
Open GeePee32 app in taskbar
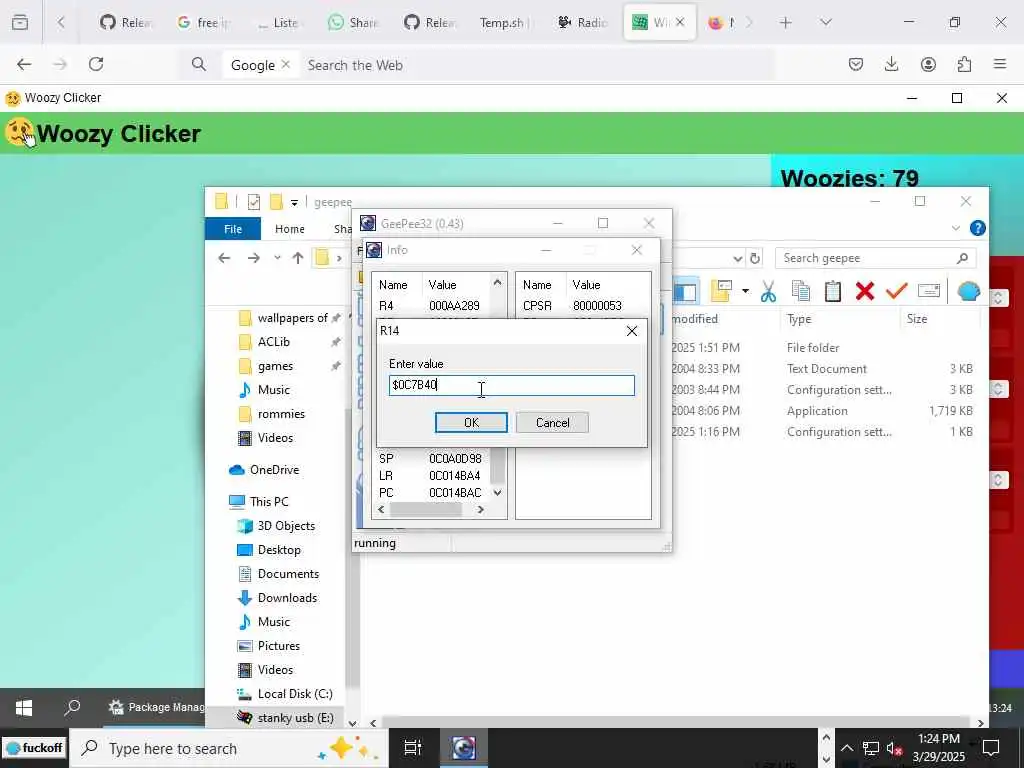pos(464,748)
